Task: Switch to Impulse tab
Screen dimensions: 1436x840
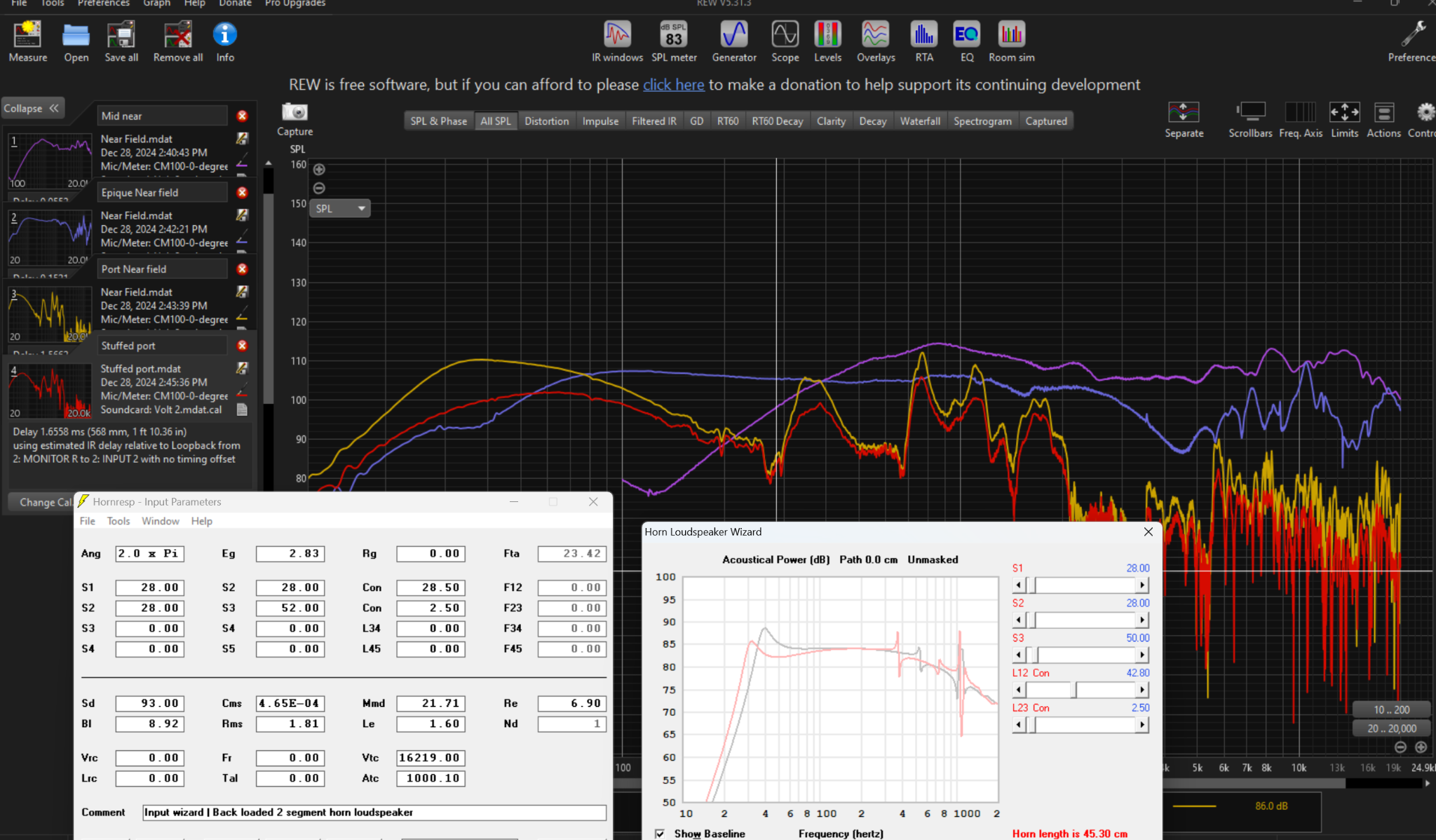Action: 600,121
